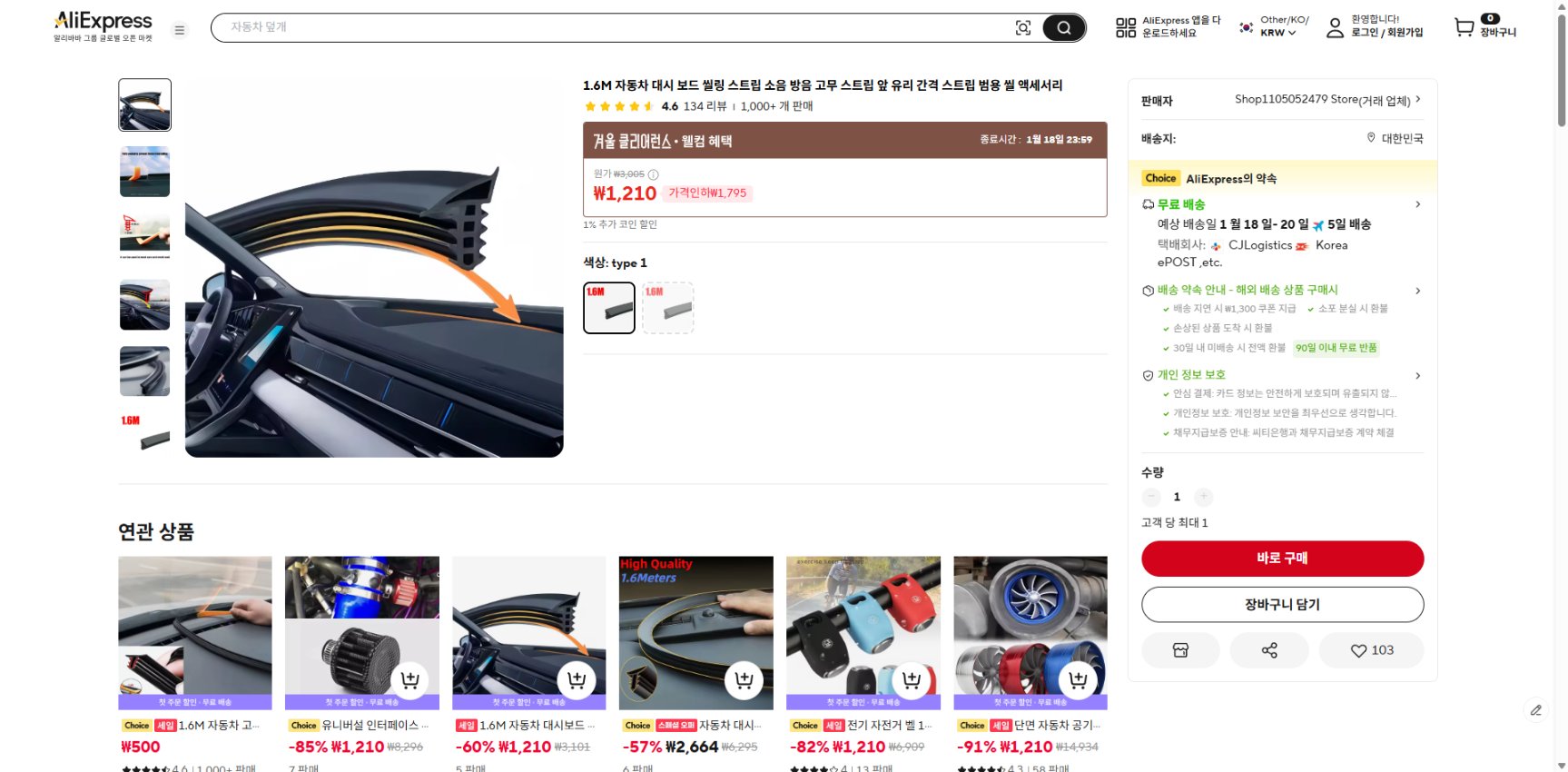Click the black search magnifier button

(1064, 28)
